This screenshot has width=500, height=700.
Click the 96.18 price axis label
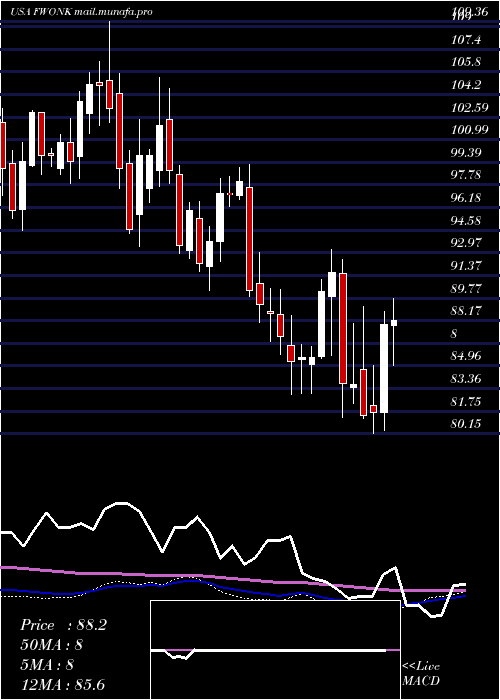coord(466,198)
